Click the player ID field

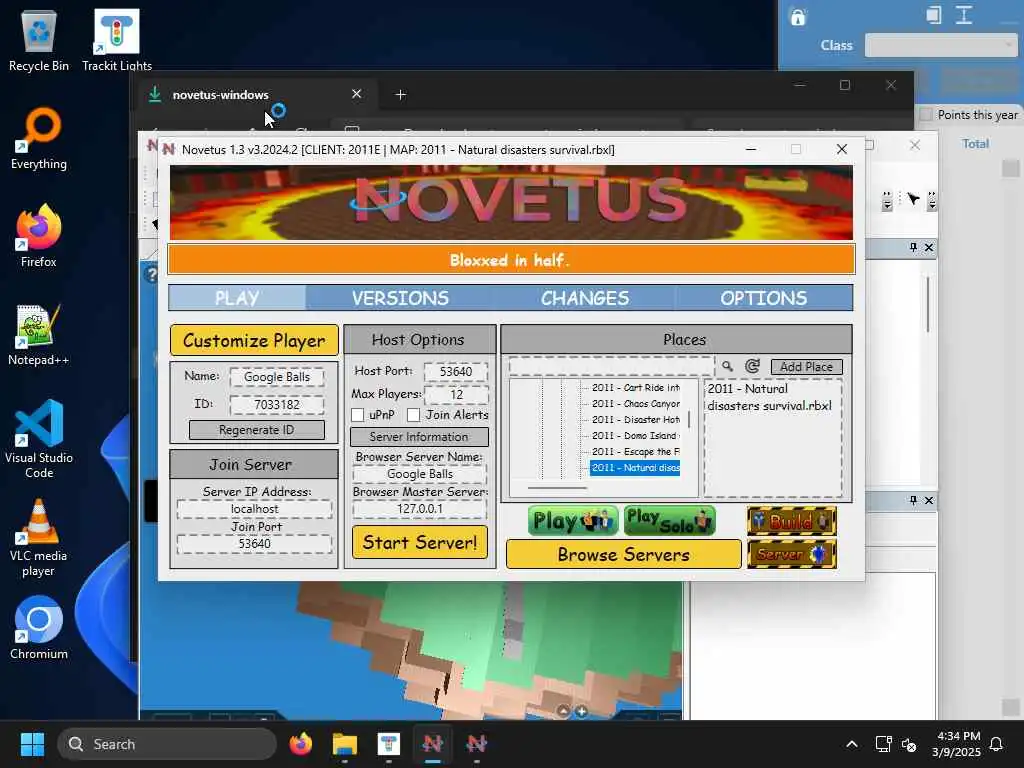click(x=277, y=404)
